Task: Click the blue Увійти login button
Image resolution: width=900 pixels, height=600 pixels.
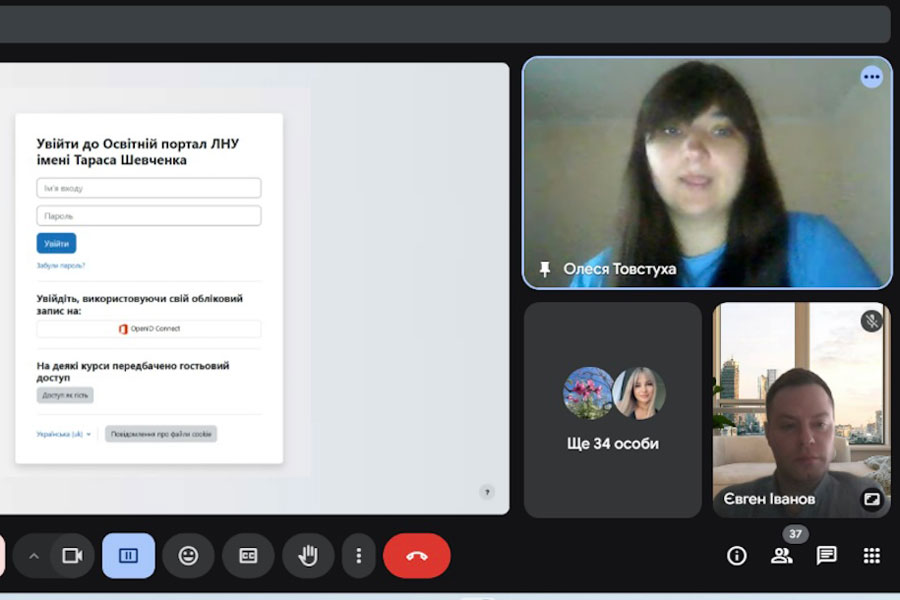Action: (56, 243)
